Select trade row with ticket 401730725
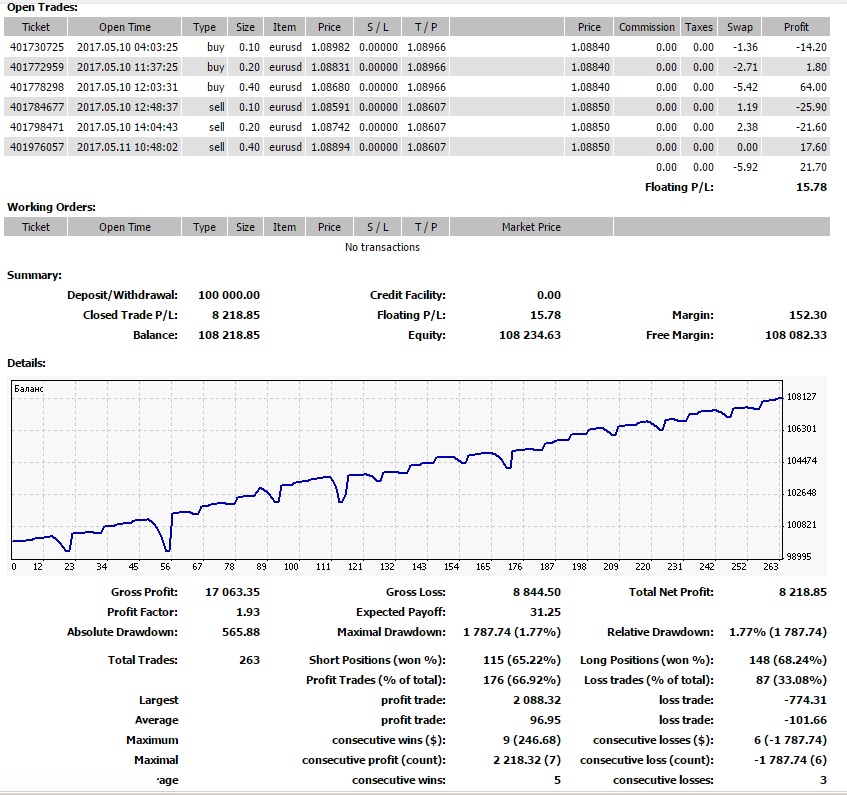This screenshot has width=847, height=795. click(x=36, y=47)
